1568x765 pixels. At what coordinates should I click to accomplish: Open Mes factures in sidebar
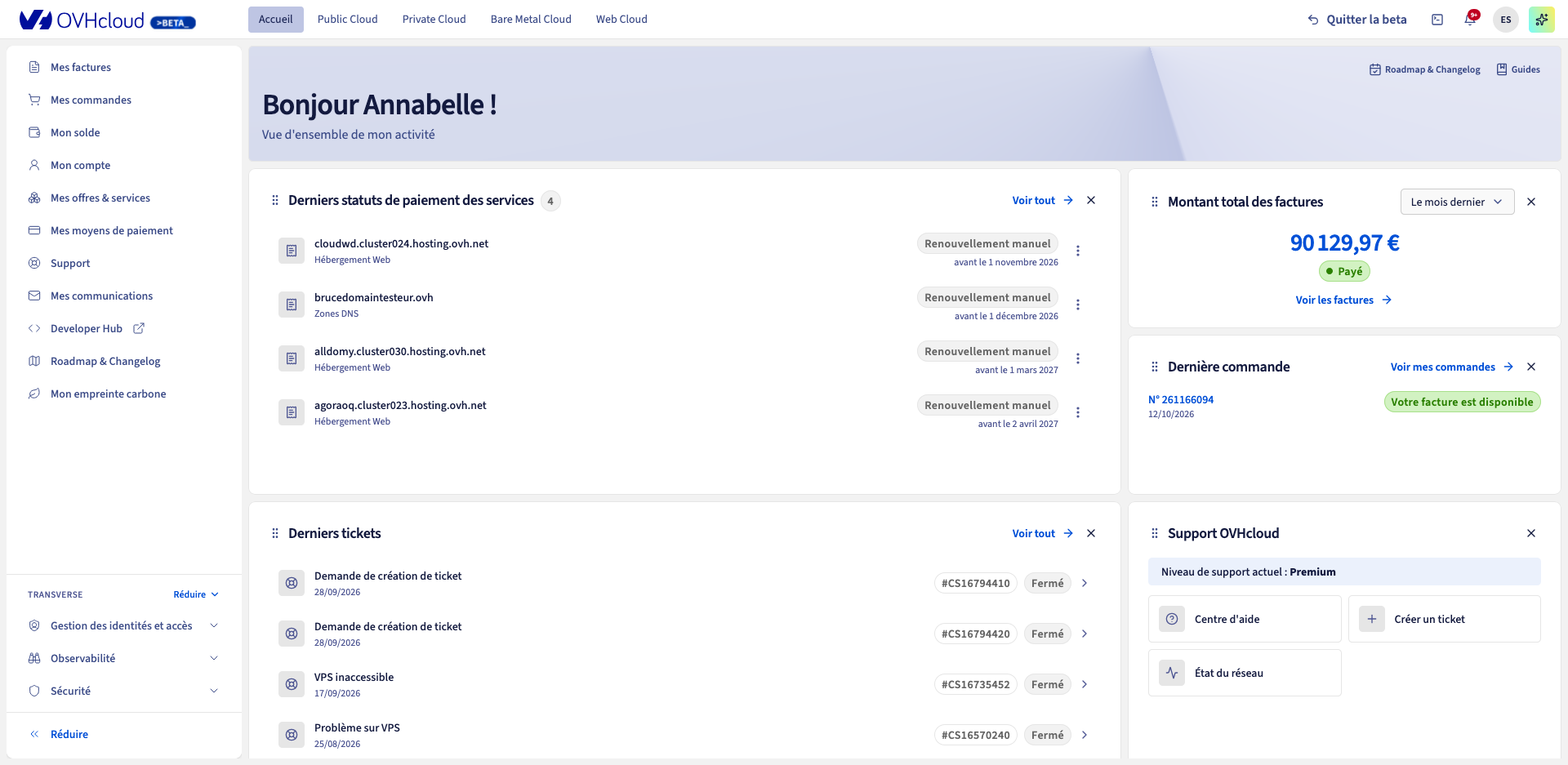[81, 67]
